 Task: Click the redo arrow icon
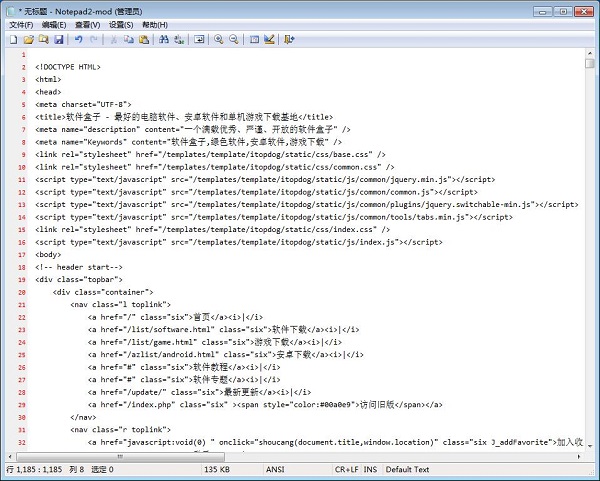[x=93, y=39]
